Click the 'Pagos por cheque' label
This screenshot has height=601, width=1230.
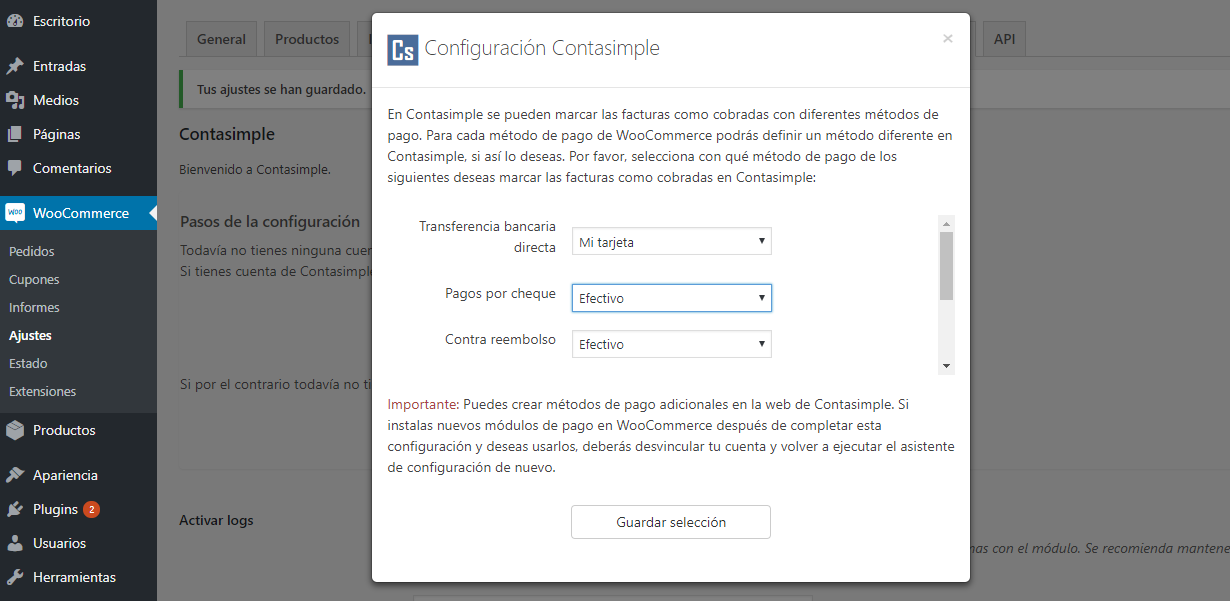[500, 293]
